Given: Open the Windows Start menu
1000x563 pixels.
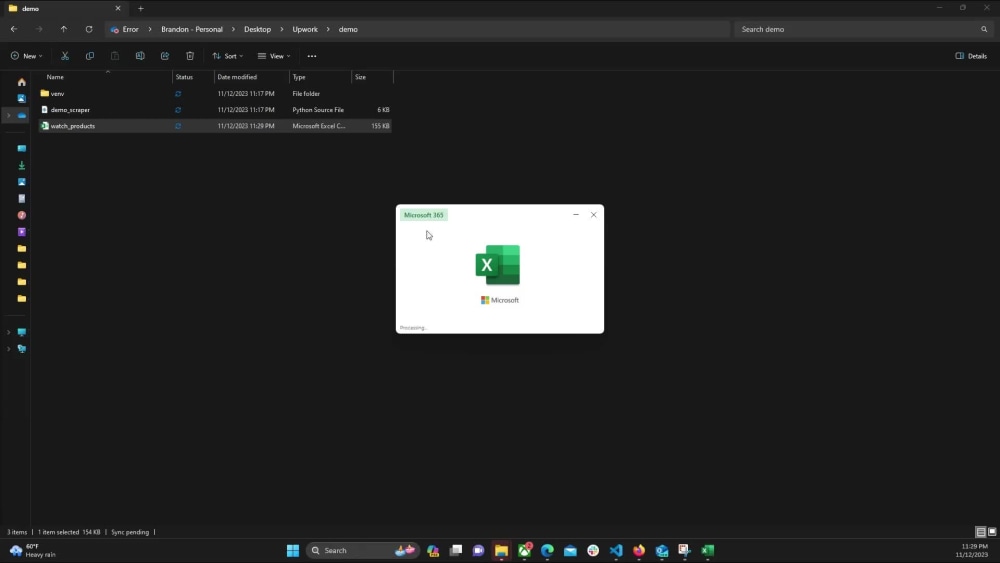Looking at the screenshot, I should tap(293, 550).
